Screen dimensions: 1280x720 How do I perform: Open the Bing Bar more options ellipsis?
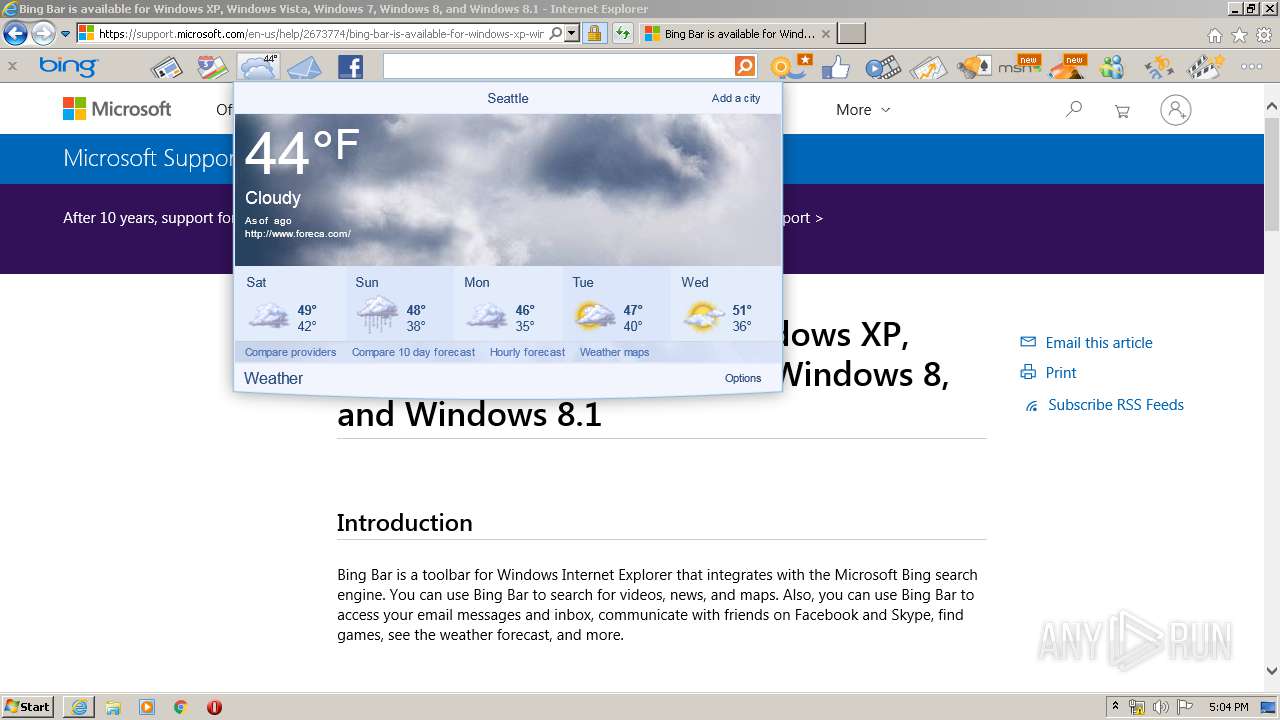[x=1251, y=67]
